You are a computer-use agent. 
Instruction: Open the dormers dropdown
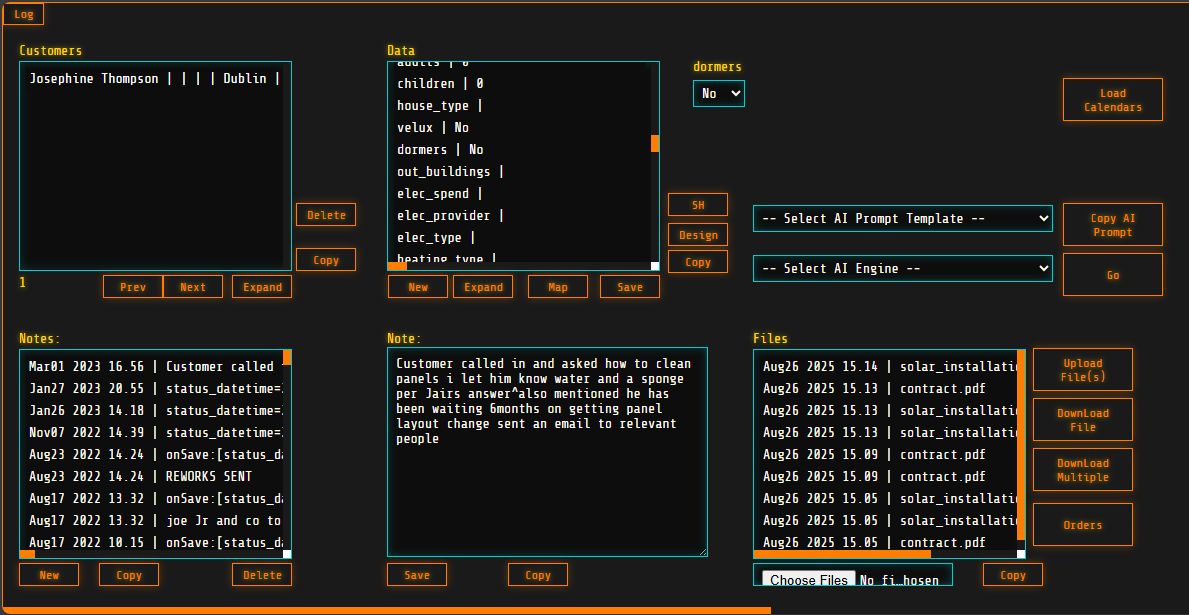(x=718, y=93)
